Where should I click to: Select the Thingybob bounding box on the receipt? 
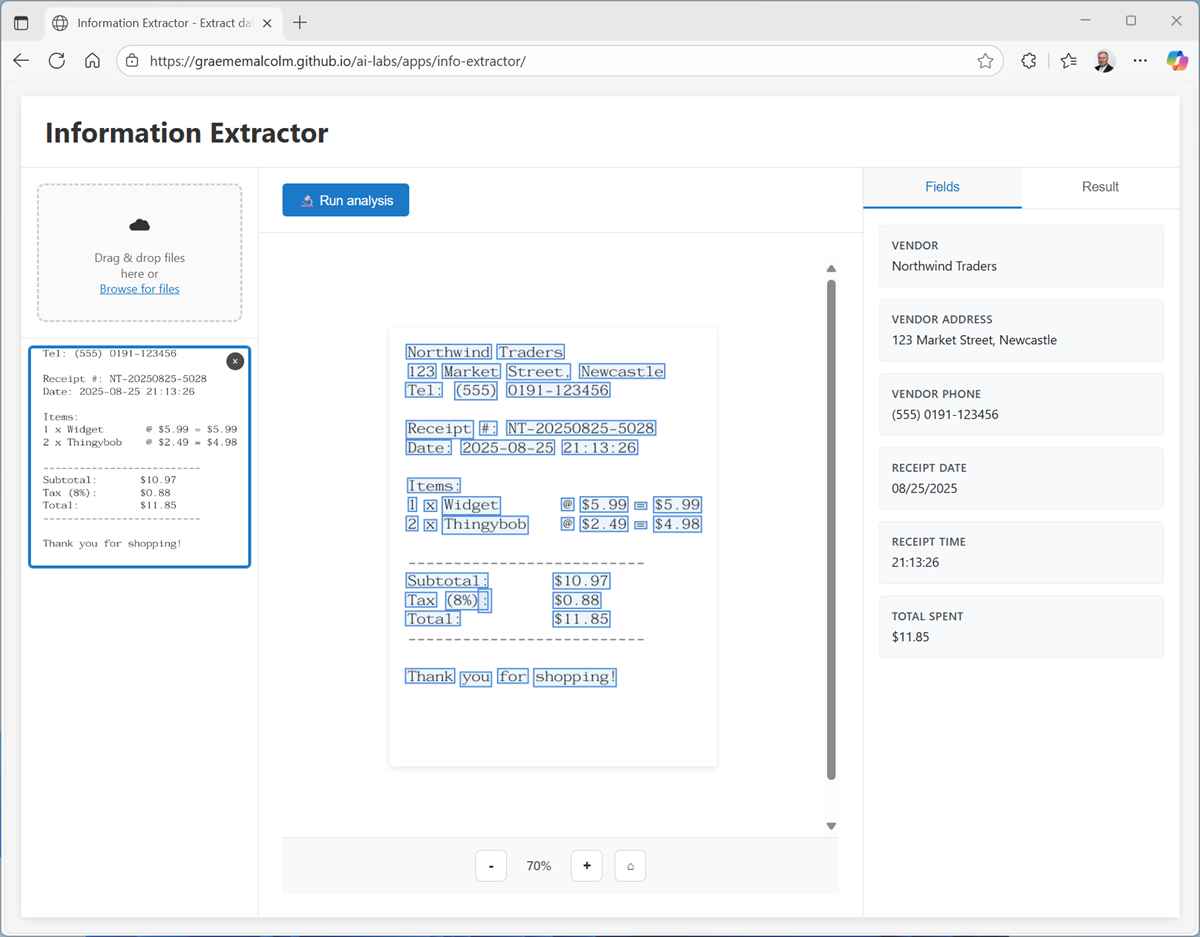(x=485, y=523)
